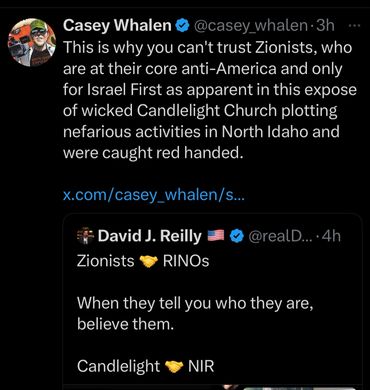Viewport: 370px width, 390px height.
Task: Click the 'Zionists' word in quoted post
Action: pyautogui.click(x=106, y=261)
